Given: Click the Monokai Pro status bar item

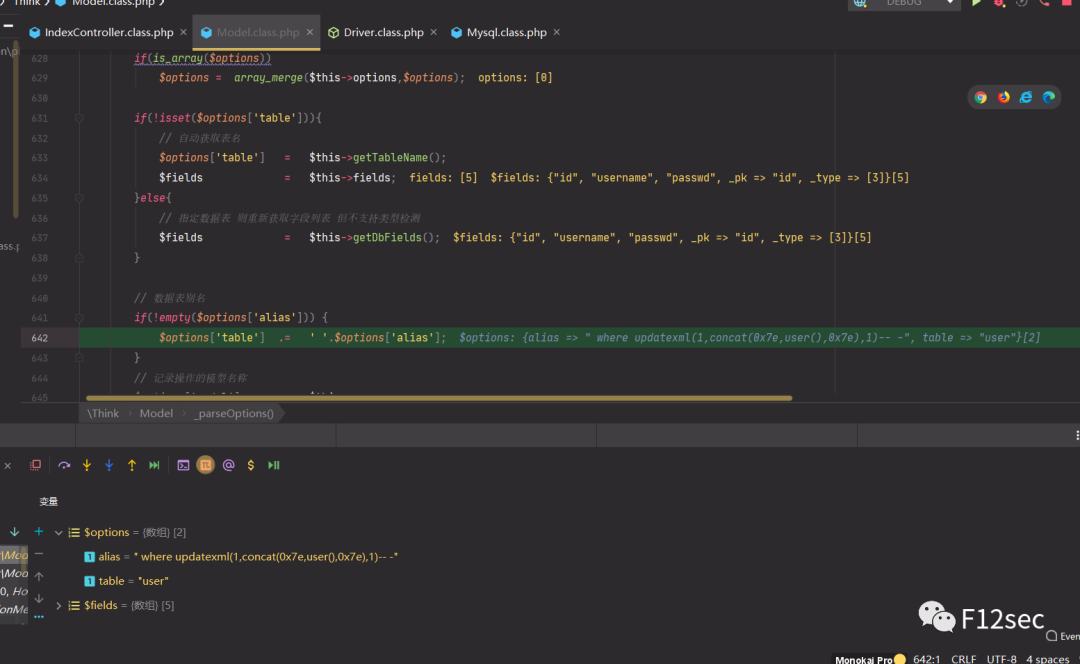Looking at the screenshot, I should tap(870, 659).
